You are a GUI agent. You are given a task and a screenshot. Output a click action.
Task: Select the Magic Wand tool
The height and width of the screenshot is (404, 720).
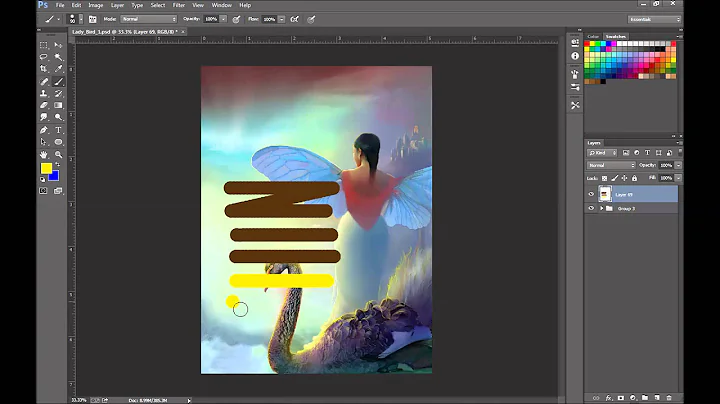pyautogui.click(x=58, y=57)
